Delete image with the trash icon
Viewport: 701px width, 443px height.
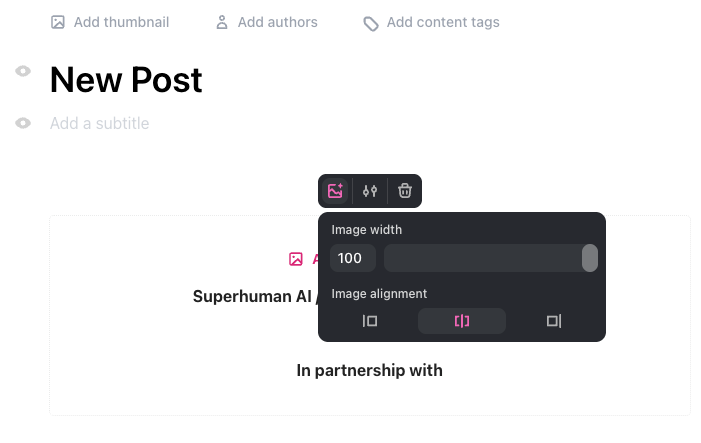404,191
